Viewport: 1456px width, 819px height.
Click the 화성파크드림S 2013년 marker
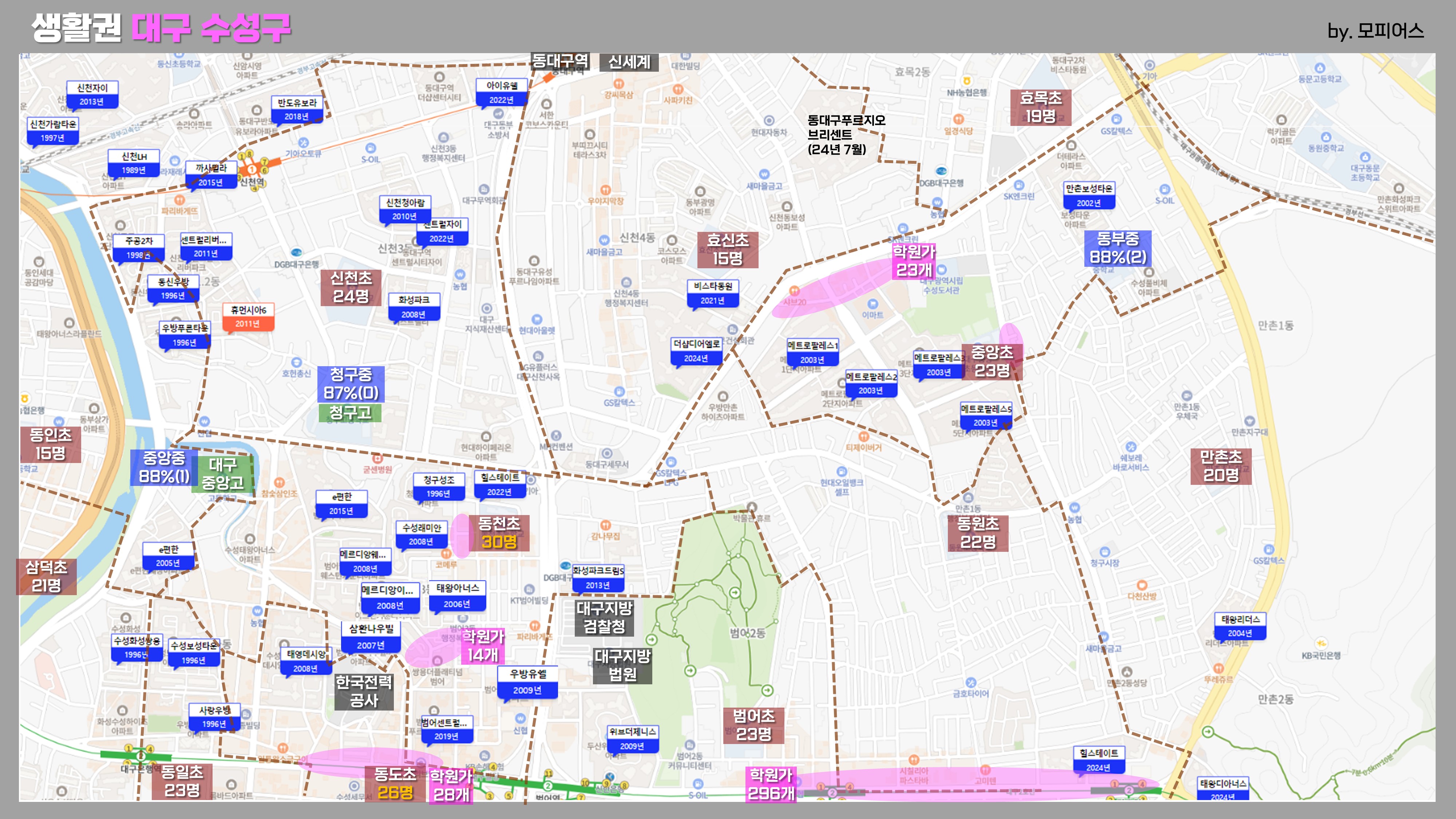598,578
